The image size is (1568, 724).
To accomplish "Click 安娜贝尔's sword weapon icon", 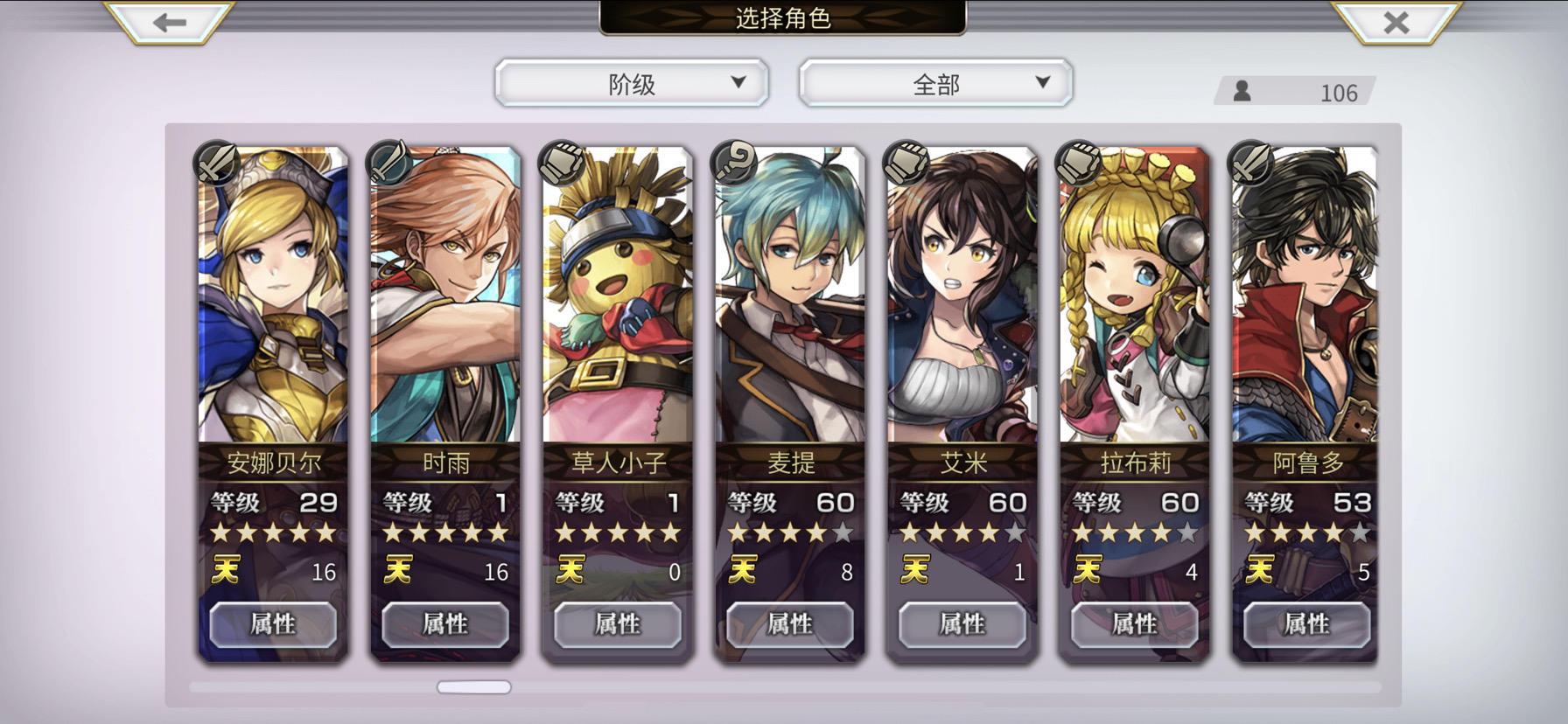I will pyautogui.click(x=215, y=162).
